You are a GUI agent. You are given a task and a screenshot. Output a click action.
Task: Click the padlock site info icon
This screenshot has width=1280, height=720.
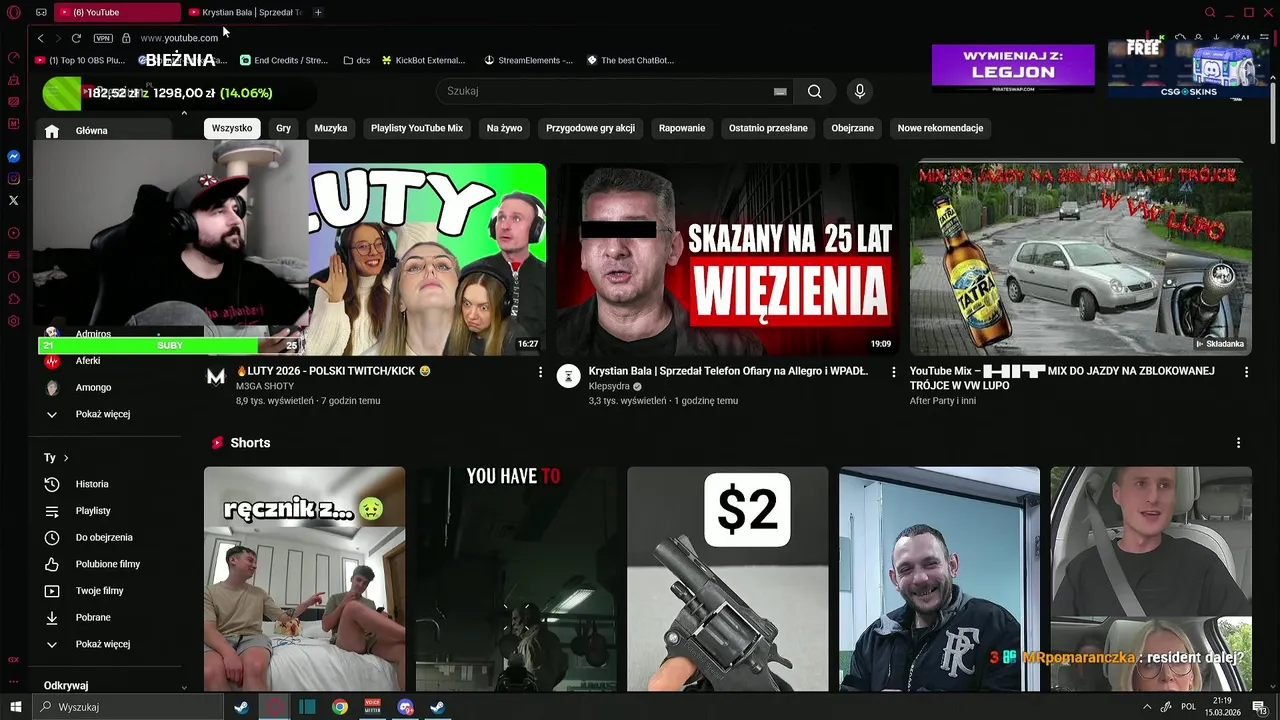[x=126, y=38]
